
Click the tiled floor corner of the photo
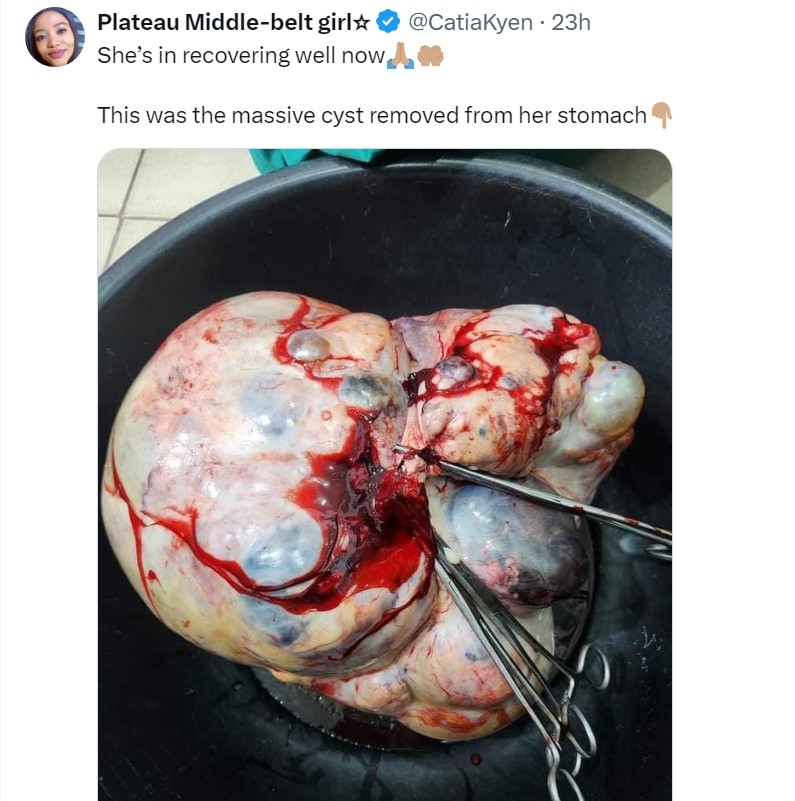(125, 195)
